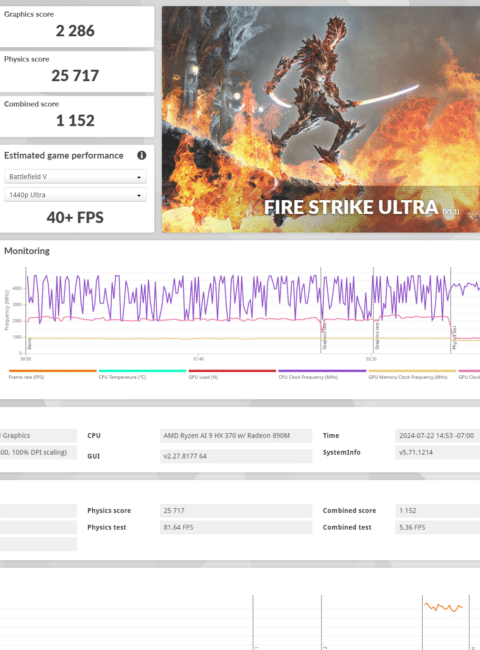
Task: Click the Combined test value 5.36 FPS
Action: (437, 527)
